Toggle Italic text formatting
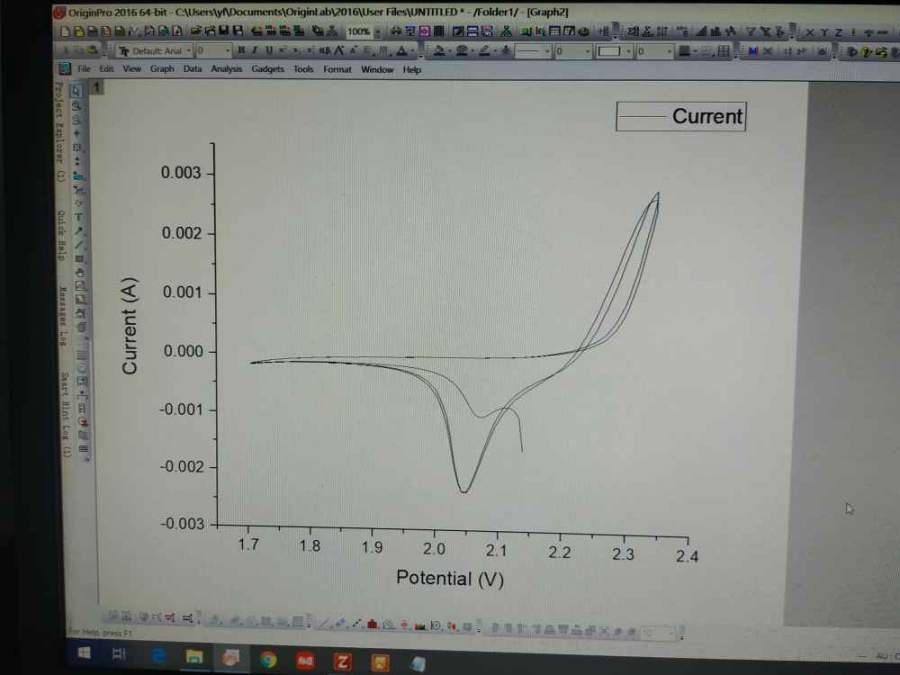This screenshot has height=675, width=900. [255, 51]
